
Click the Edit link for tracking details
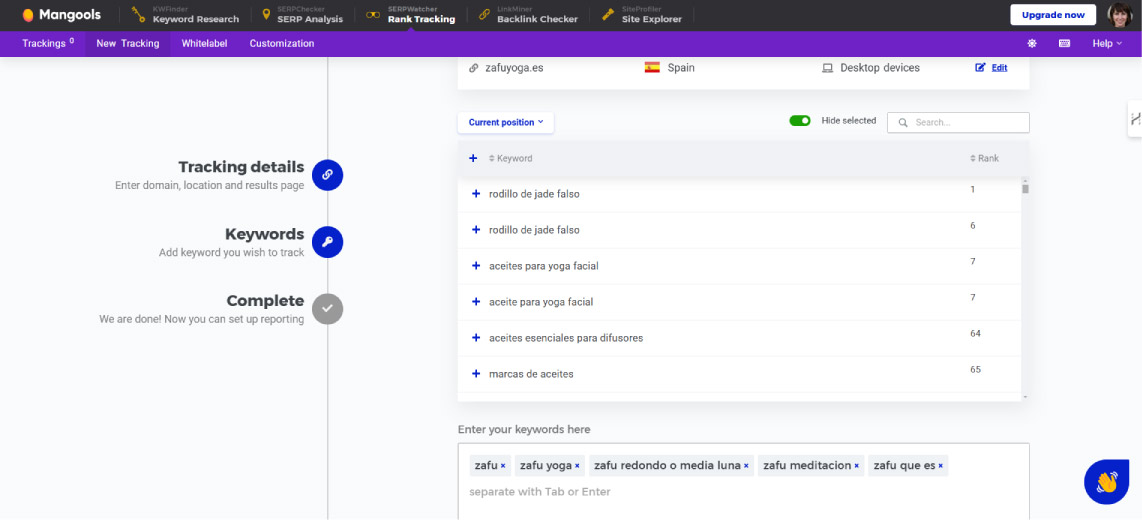pos(999,68)
